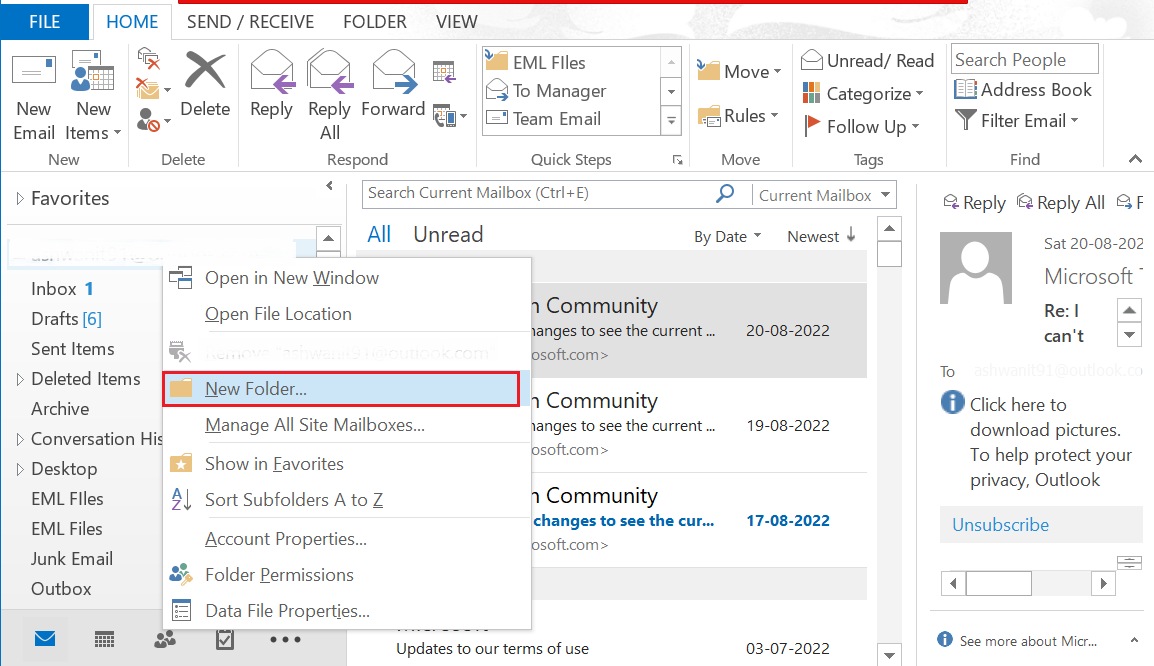Open Filter Email dropdown
The height and width of the screenshot is (666, 1154).
[x=1016, y=120]
